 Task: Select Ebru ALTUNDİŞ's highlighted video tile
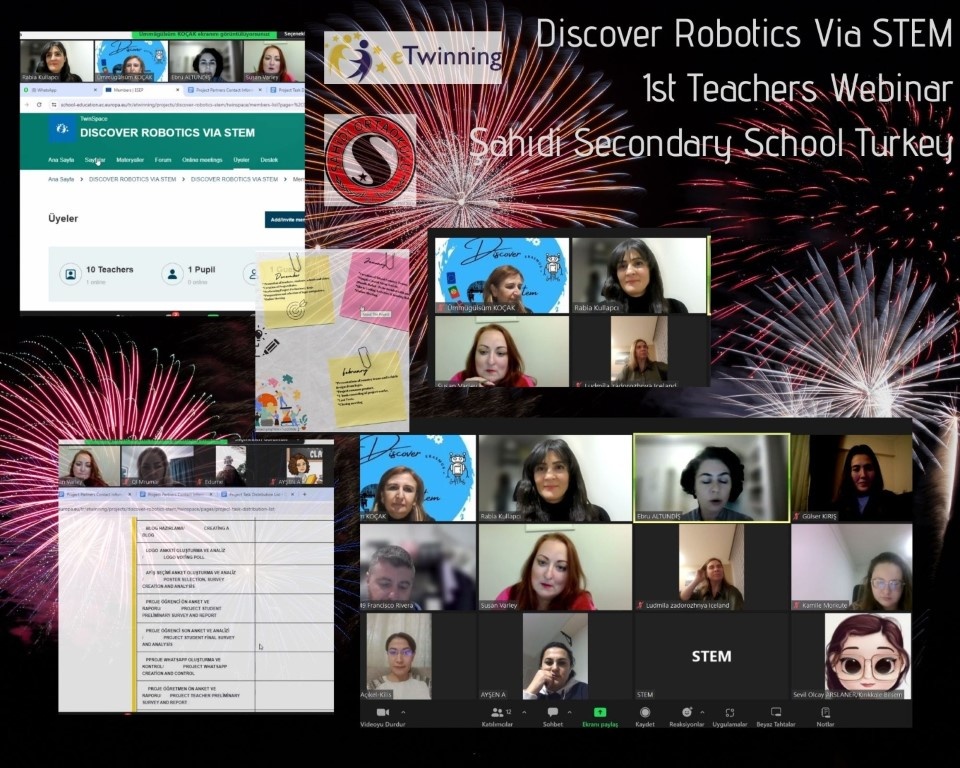711,477
